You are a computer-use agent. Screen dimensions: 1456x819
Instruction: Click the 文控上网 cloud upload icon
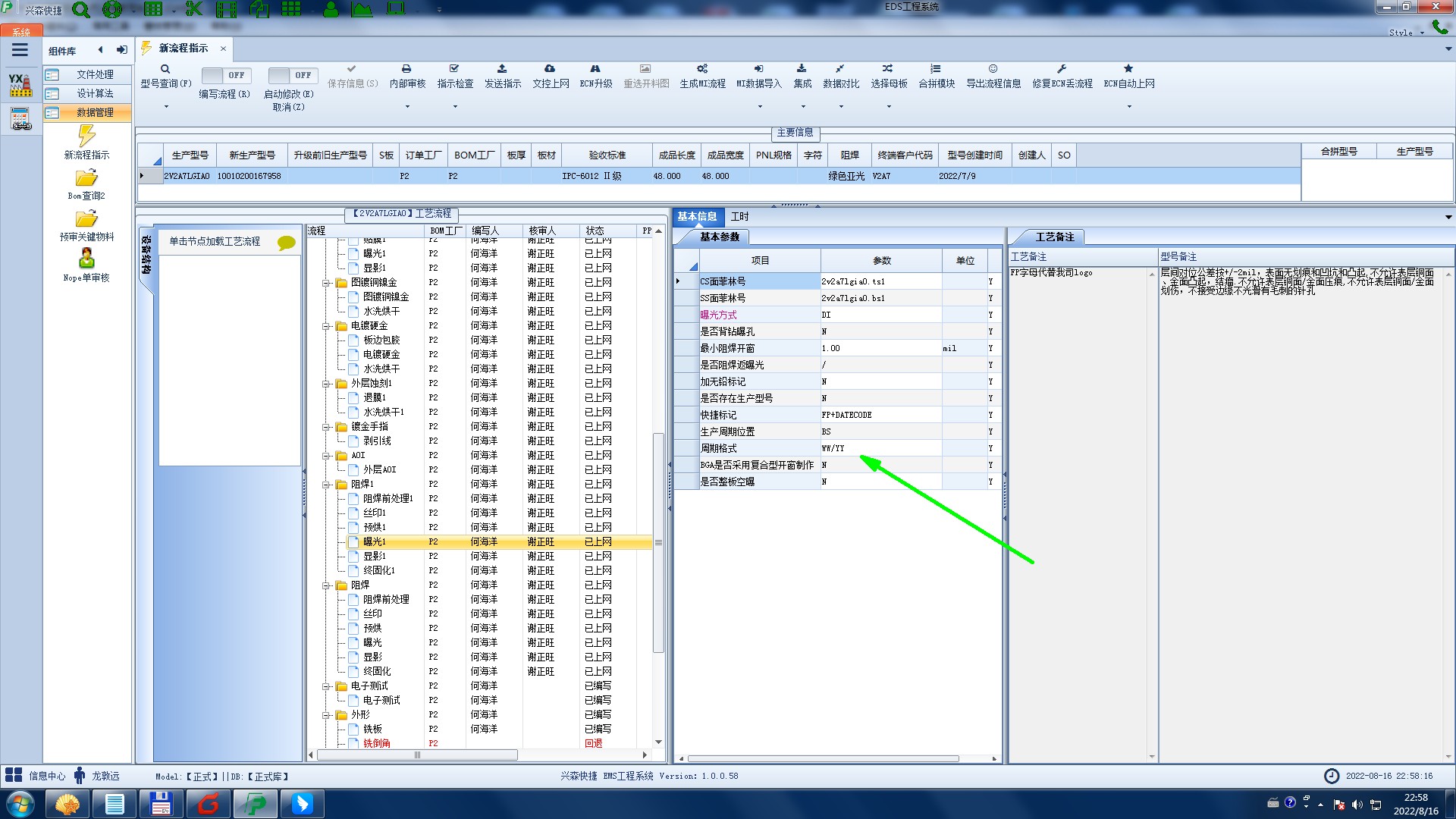tap(550, 69)
